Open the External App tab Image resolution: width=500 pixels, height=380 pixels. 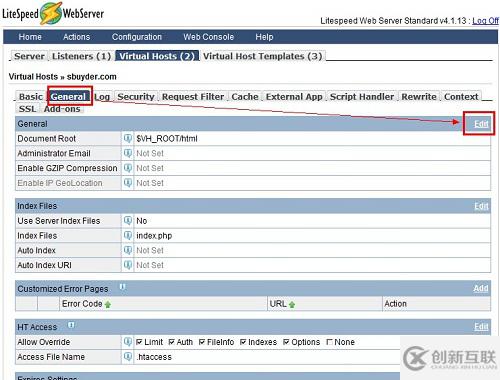(294, 97)
